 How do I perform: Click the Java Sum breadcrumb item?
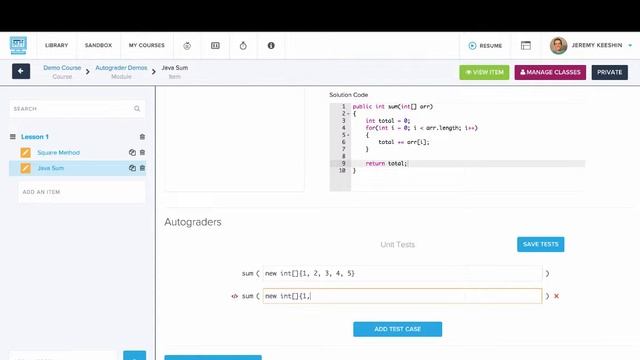coord(175,68)
